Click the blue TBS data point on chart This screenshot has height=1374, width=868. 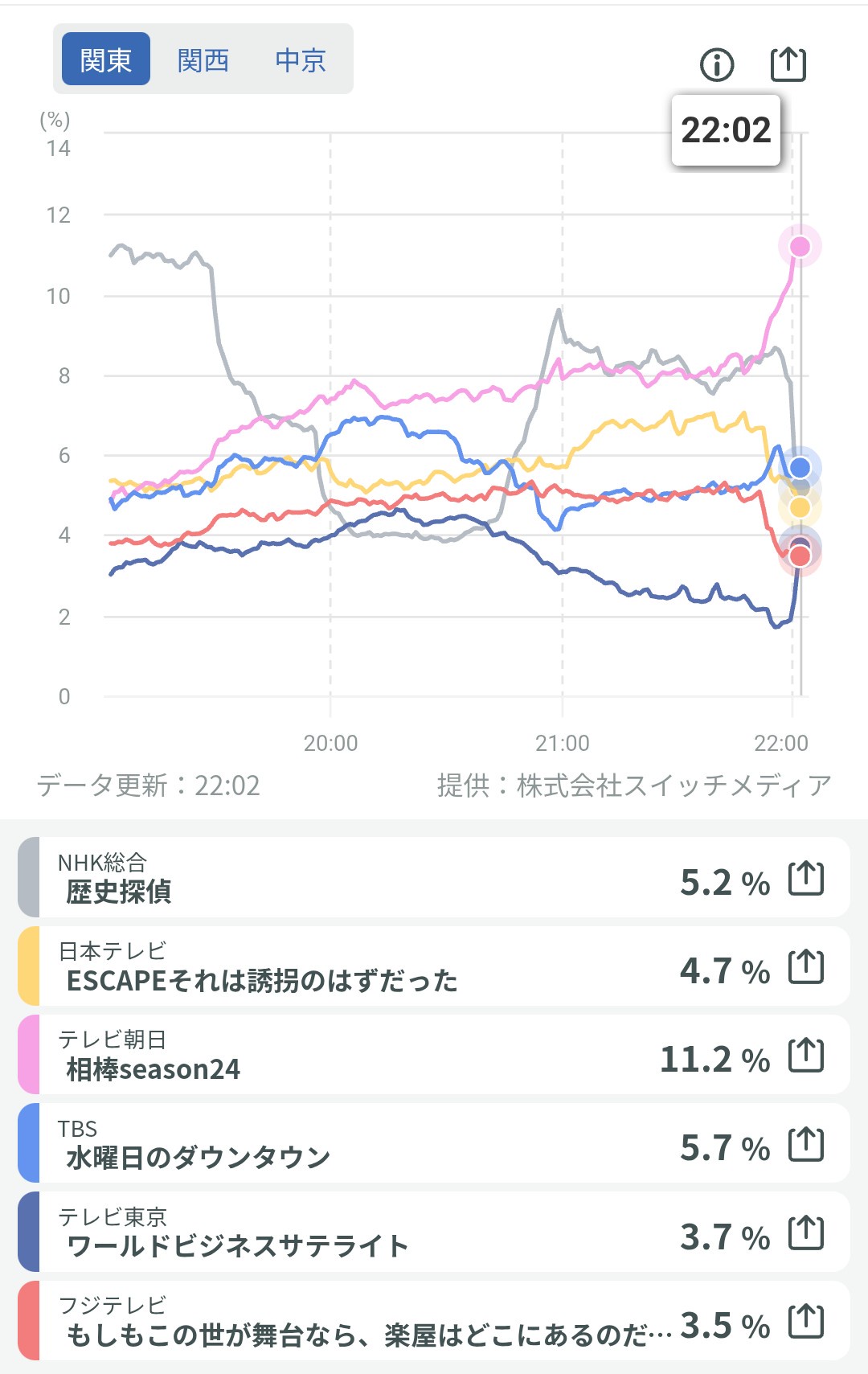coord(800,467)
